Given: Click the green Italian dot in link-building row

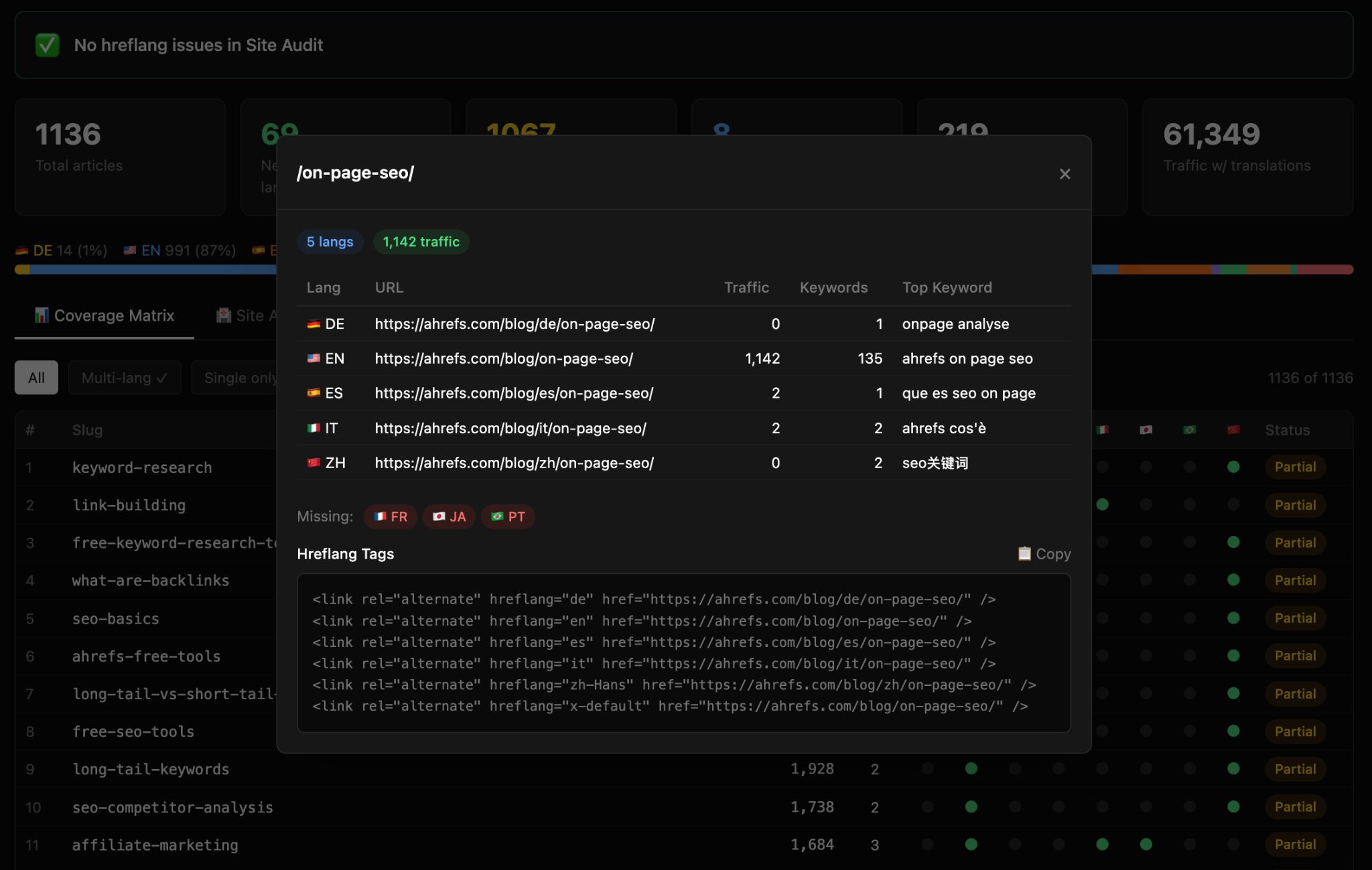Looking at the screenshot, I should pyautogui.click(x=1102, y=504).
